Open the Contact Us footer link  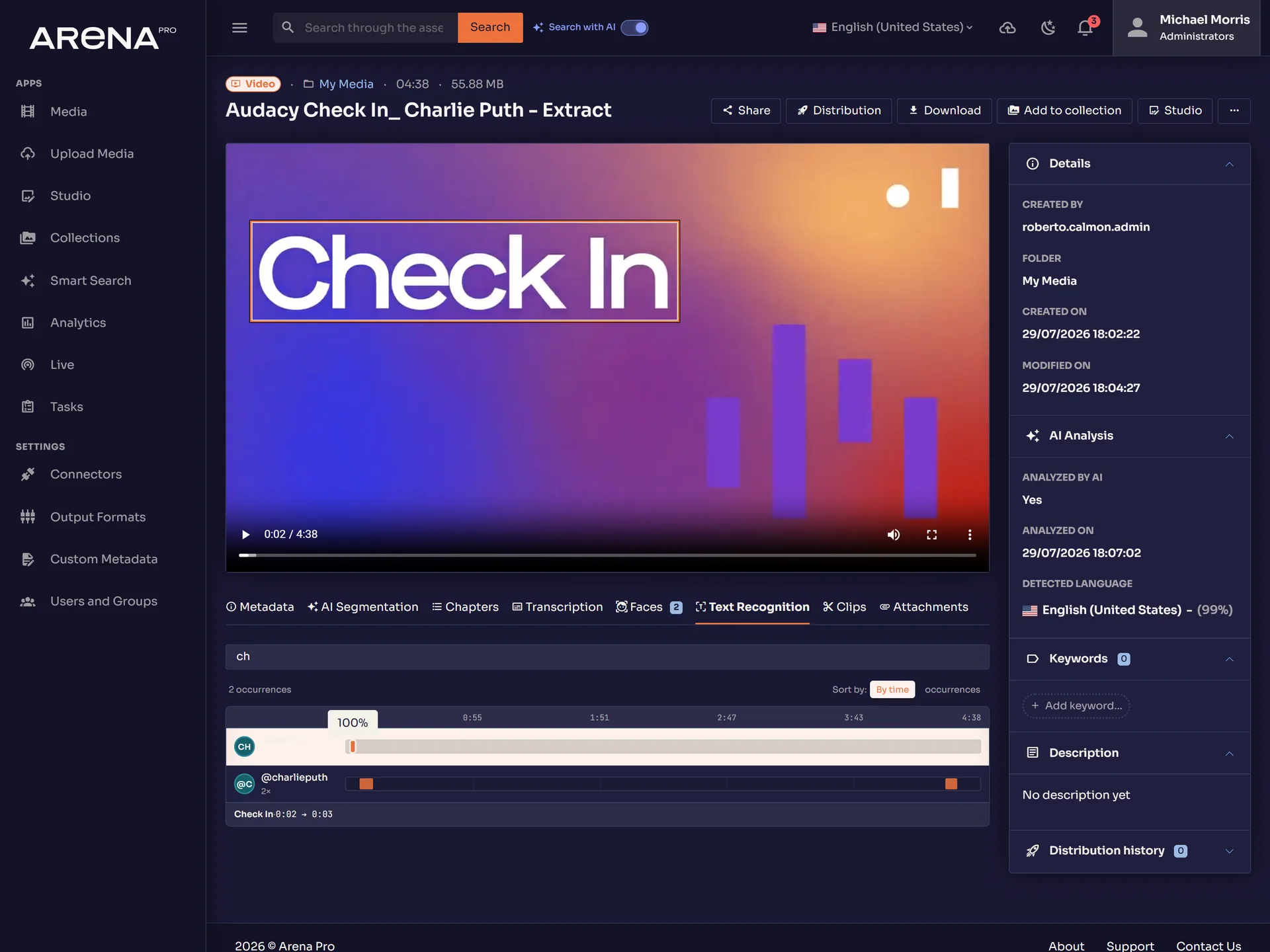click(1208, 946)
